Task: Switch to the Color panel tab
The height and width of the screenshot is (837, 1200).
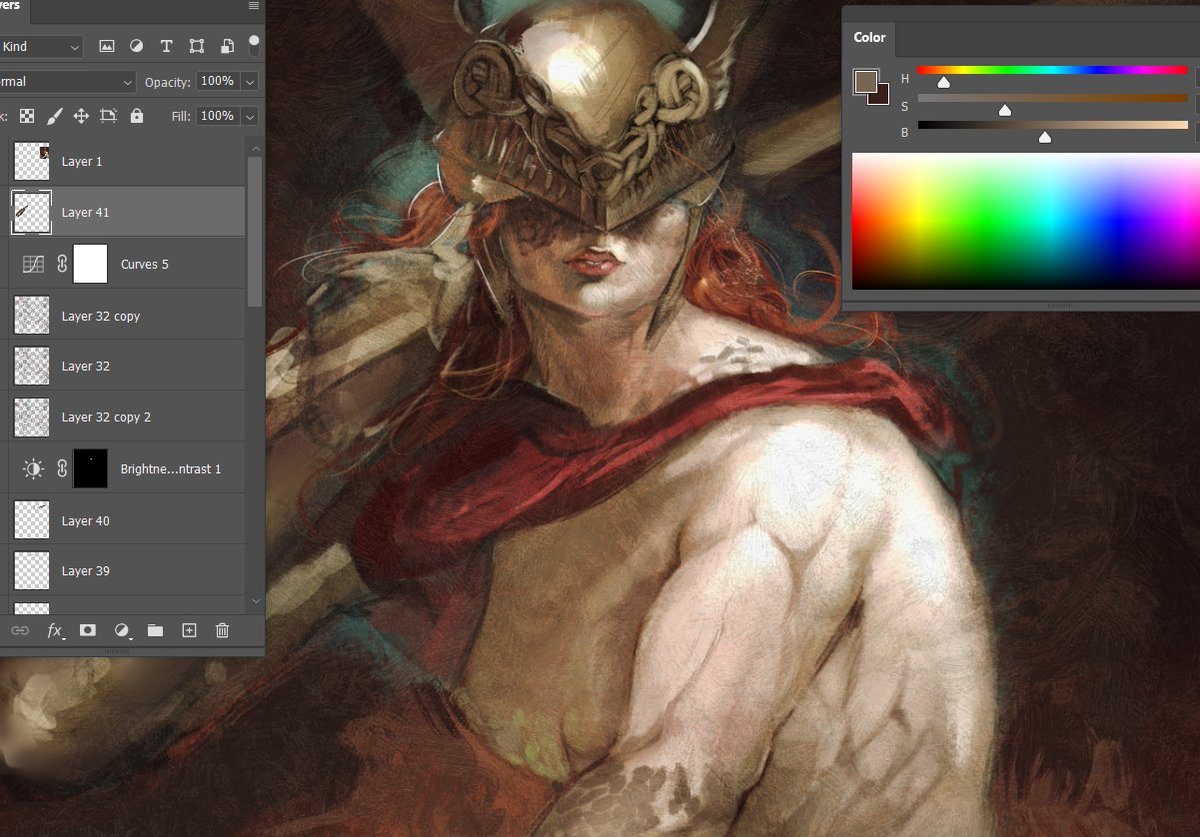Action: [869, 37]
